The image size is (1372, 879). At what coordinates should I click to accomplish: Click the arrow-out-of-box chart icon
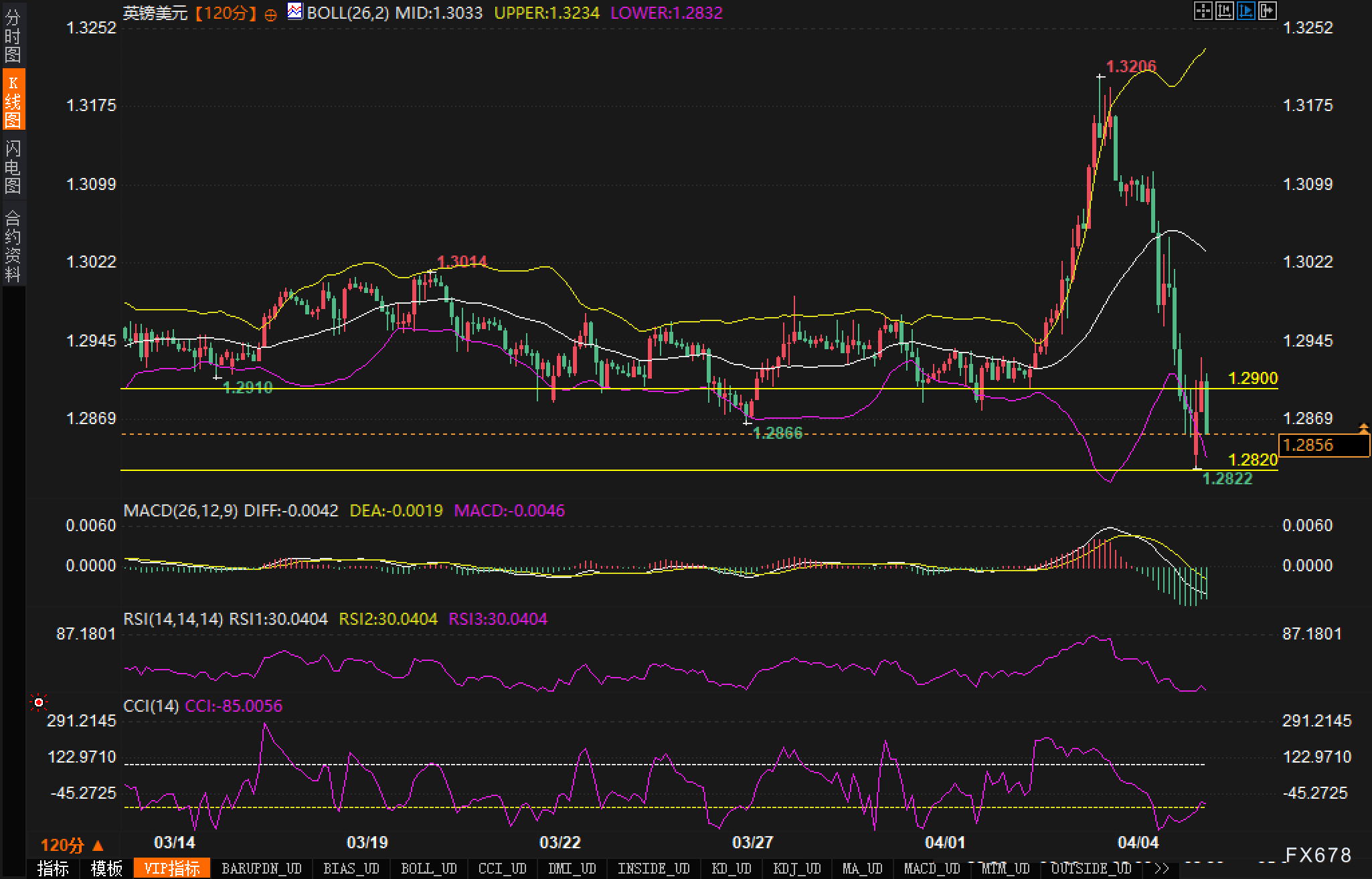click(x=1267, y=11)
